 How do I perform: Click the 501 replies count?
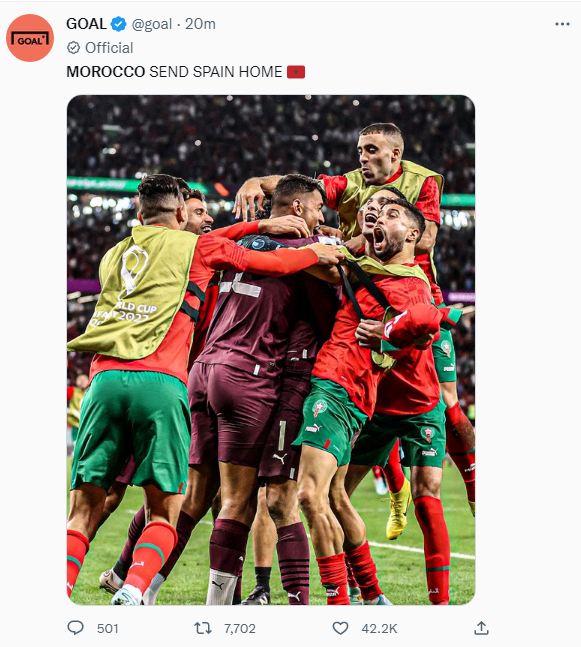point(108,628)
